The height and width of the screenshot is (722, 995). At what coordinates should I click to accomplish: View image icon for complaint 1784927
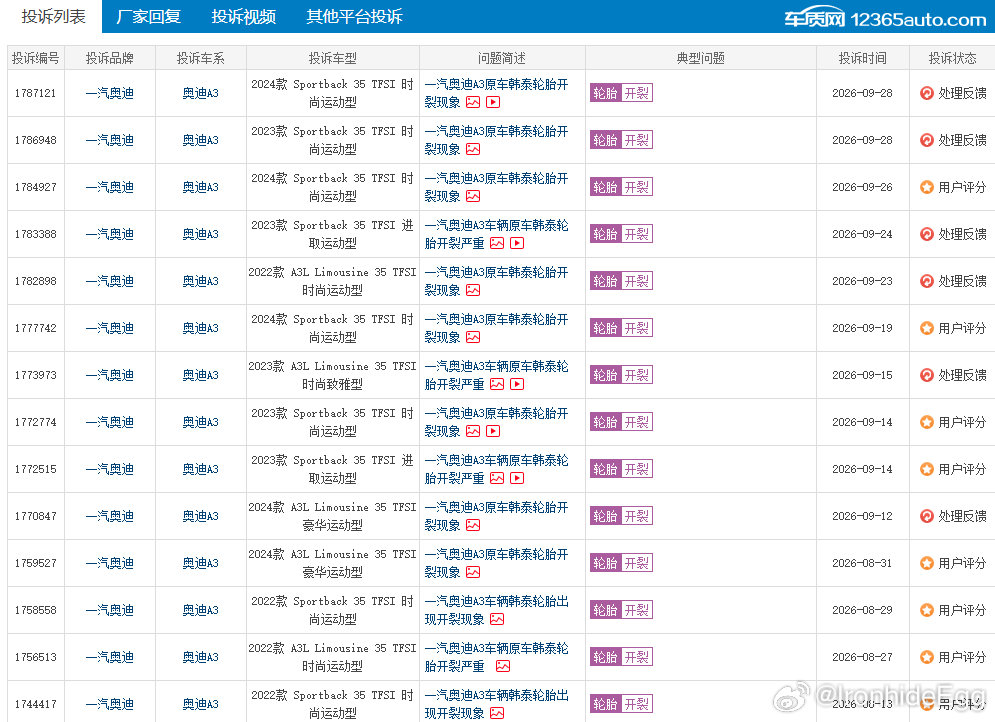point(473,196)
